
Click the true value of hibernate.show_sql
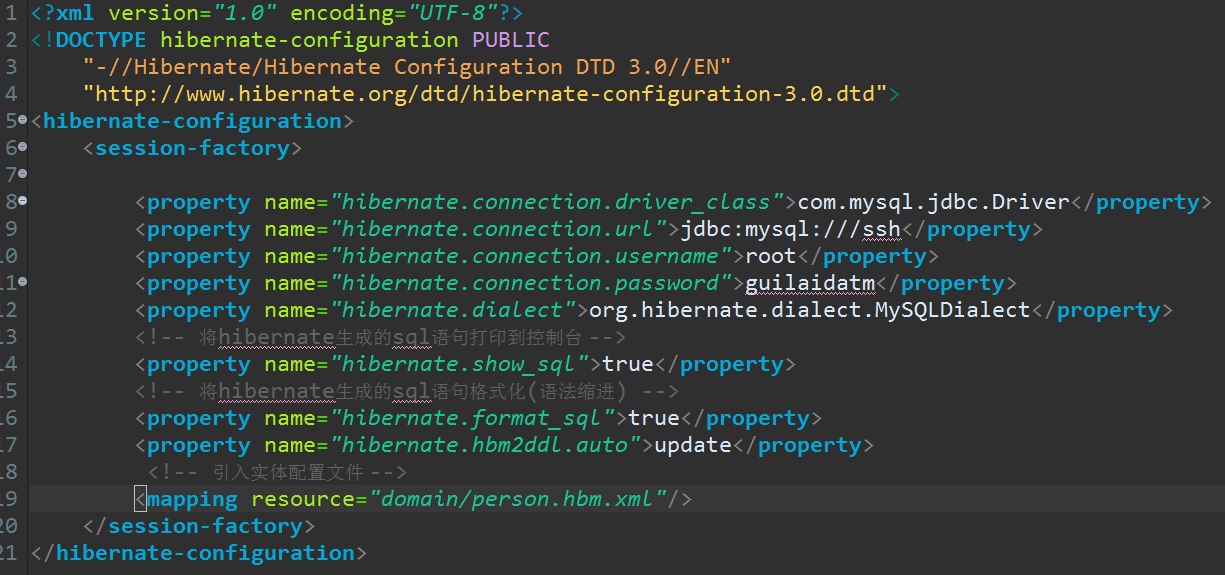click(x=628, y=364)
